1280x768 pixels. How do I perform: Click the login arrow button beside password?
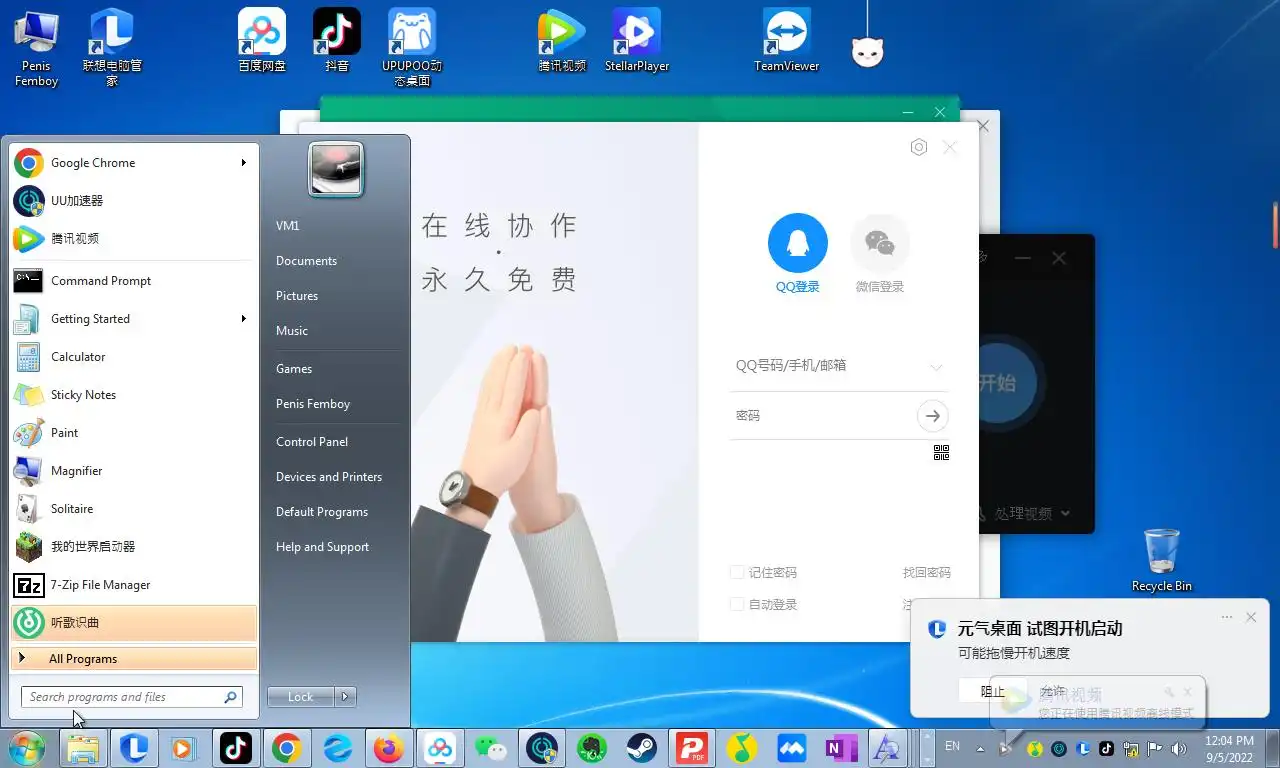tap(933, 415)
